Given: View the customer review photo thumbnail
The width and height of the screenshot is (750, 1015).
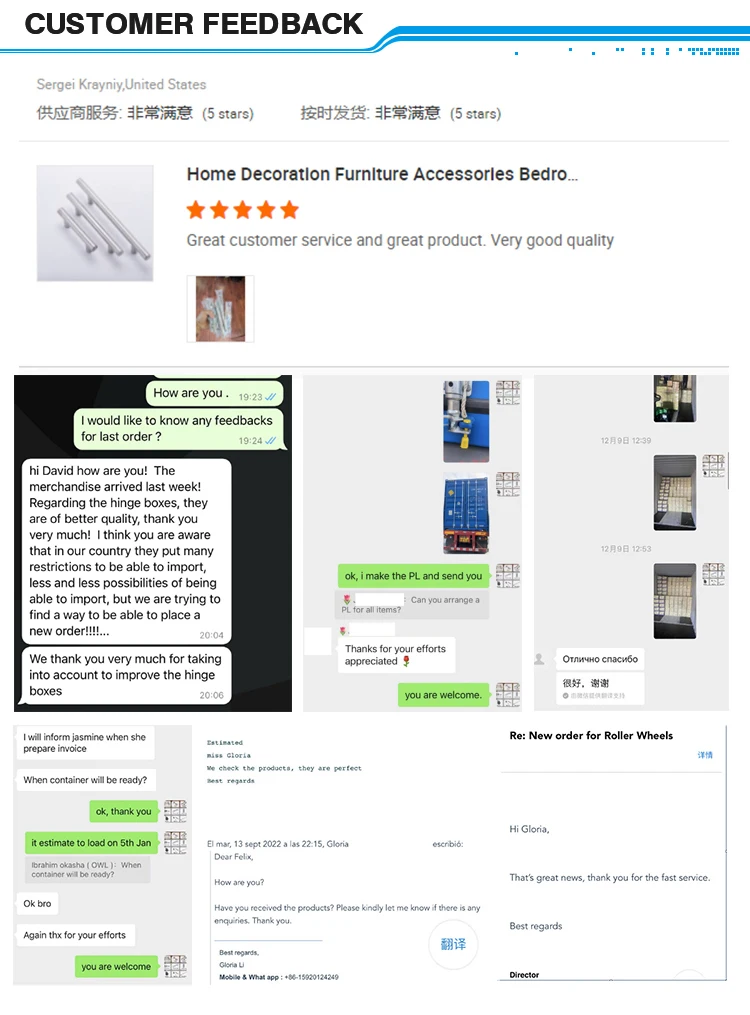Looking at the screenshot, I should [220, 309].
